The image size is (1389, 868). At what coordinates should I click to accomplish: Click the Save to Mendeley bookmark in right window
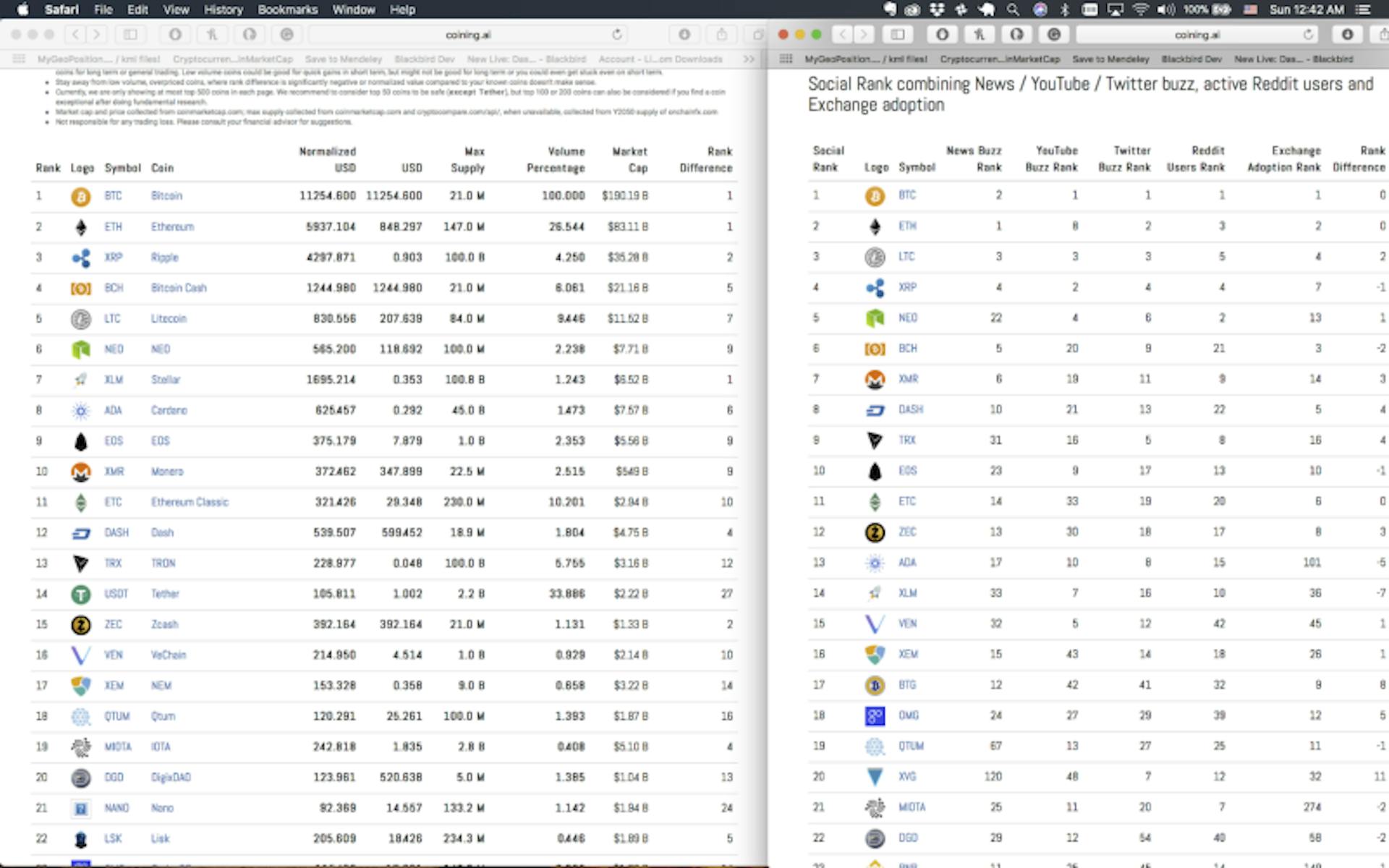[1110, 59]
